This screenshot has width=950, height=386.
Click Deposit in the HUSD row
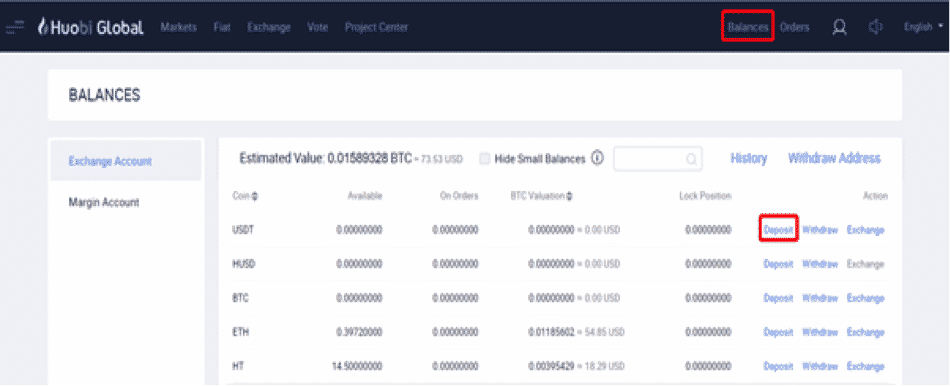click(779, 264)
